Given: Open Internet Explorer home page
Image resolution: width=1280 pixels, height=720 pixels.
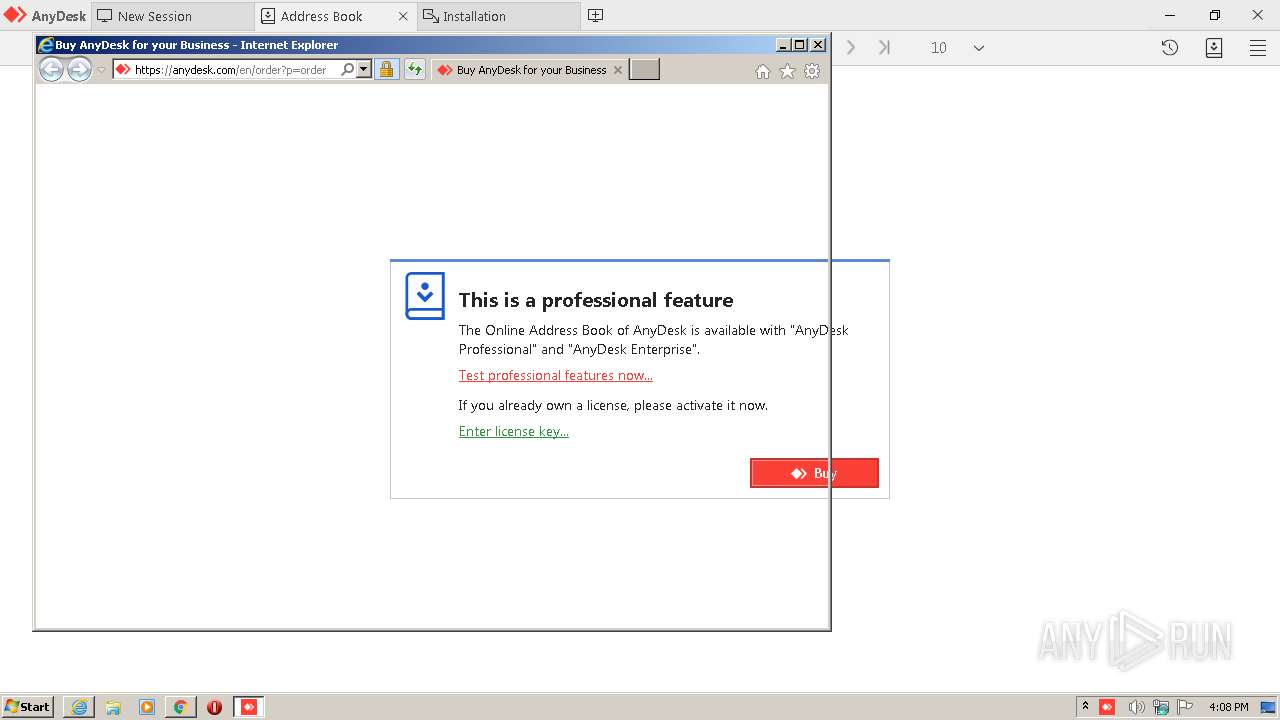Looking at the screenshot, I should click(x=763, y=71).
